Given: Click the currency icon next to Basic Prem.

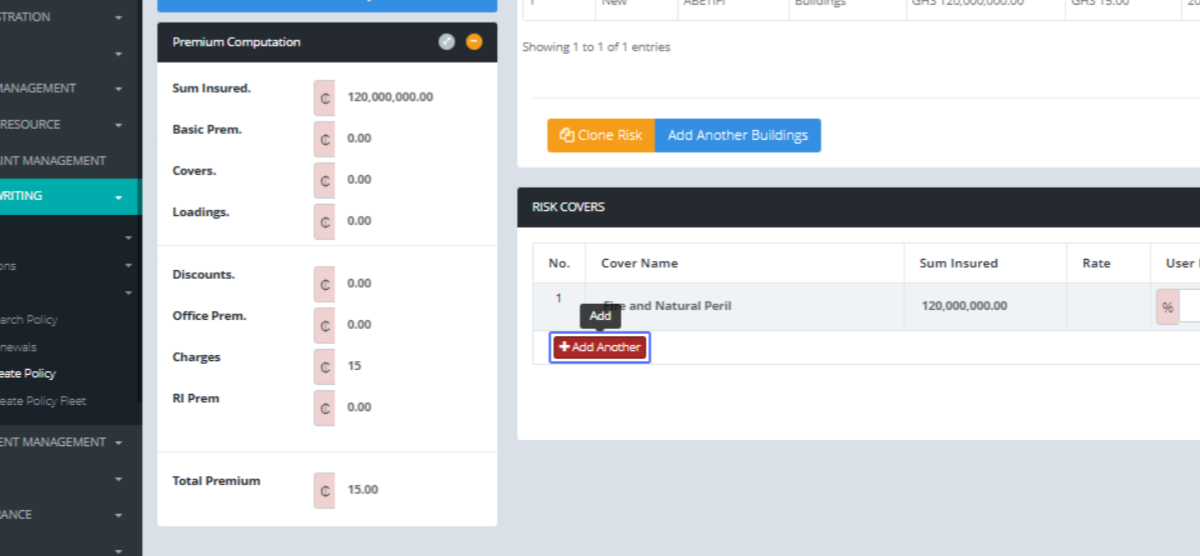Looking at the screenshot, I should (x=325, y=139).
